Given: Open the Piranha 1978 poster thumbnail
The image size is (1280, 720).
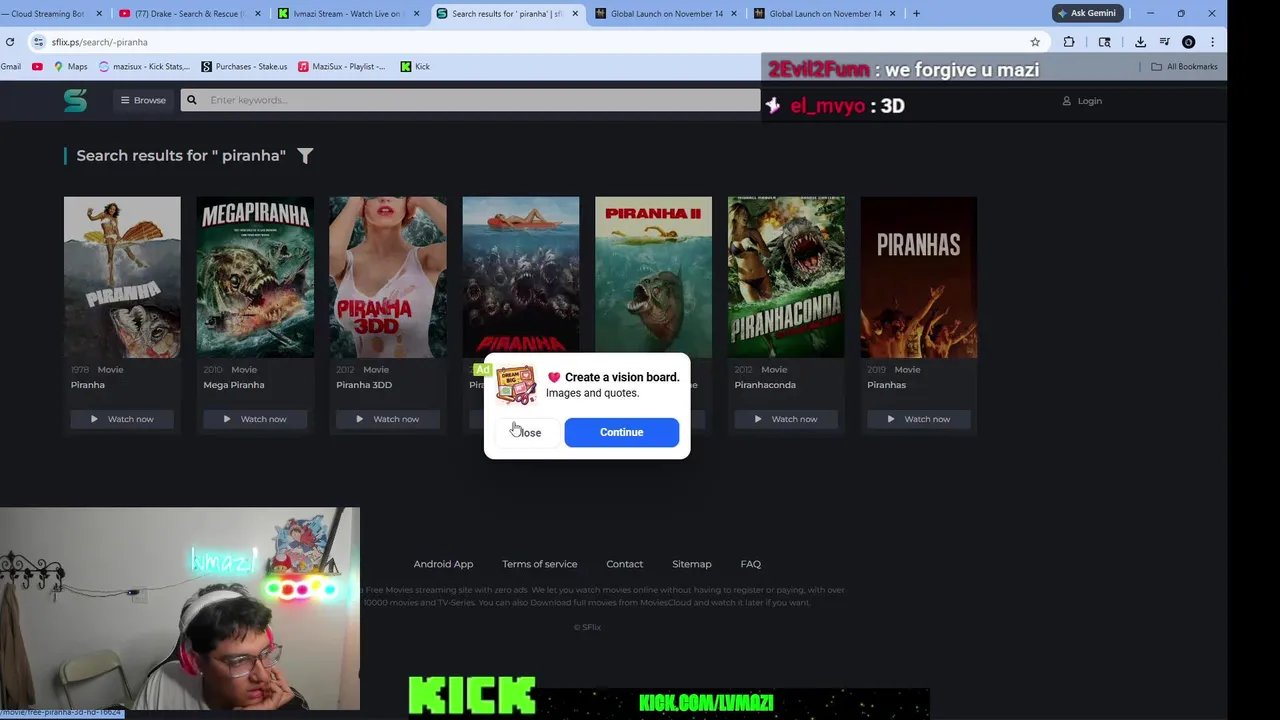Looking at the screenshot, I should (122, 277).
